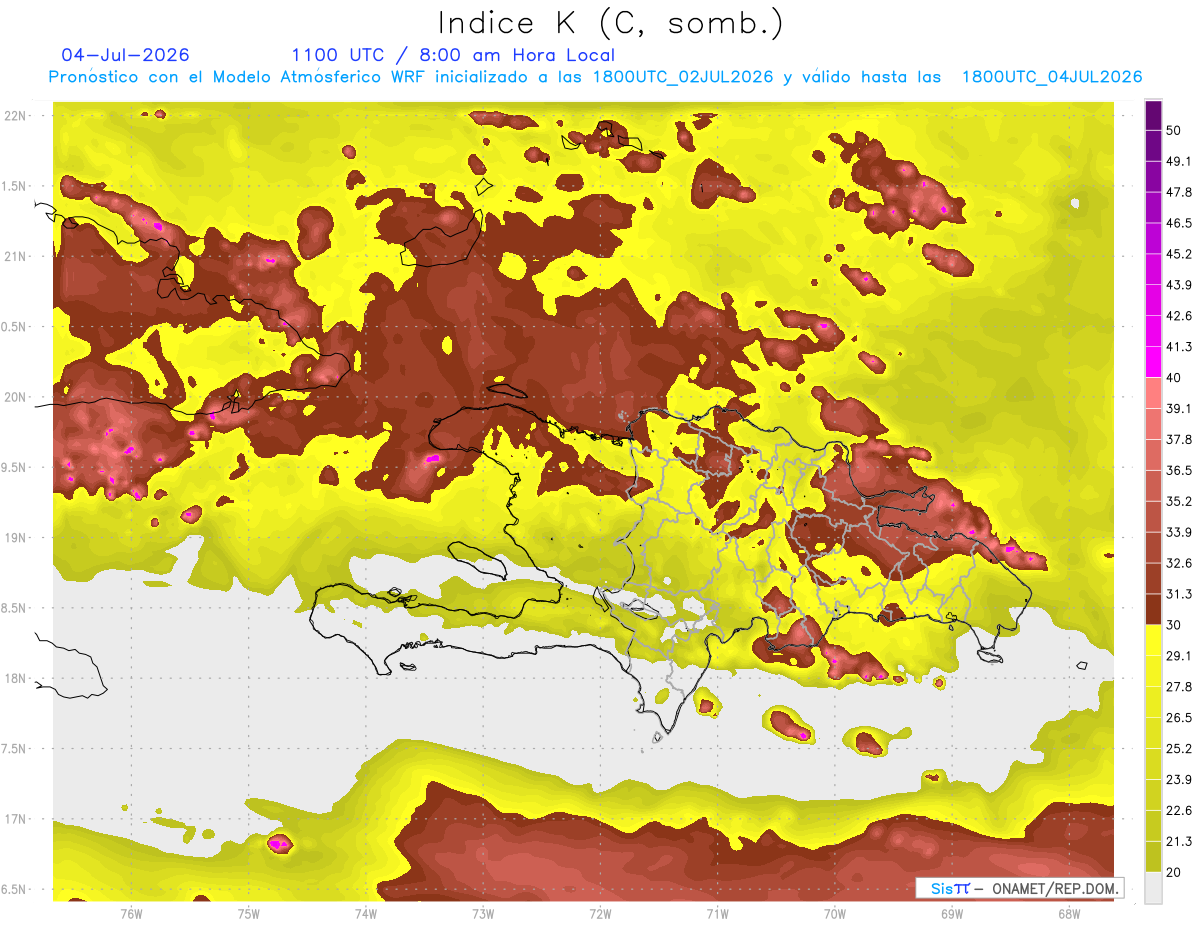Click the 'Indice K (C, somb.)' title
This screenshot has height=927, width=1200.
[x=610, y=23]
